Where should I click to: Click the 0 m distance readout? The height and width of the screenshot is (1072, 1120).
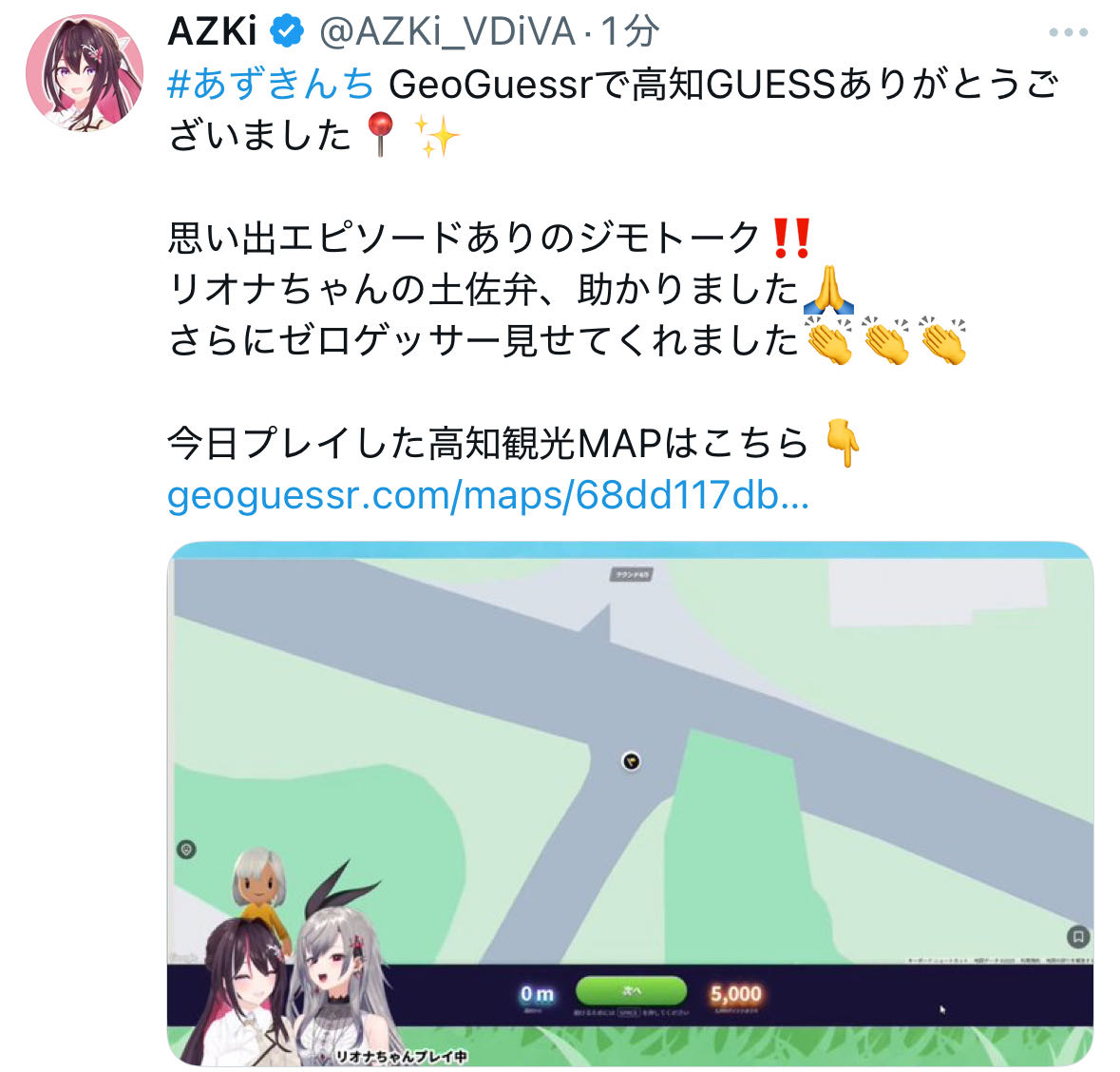537,994
